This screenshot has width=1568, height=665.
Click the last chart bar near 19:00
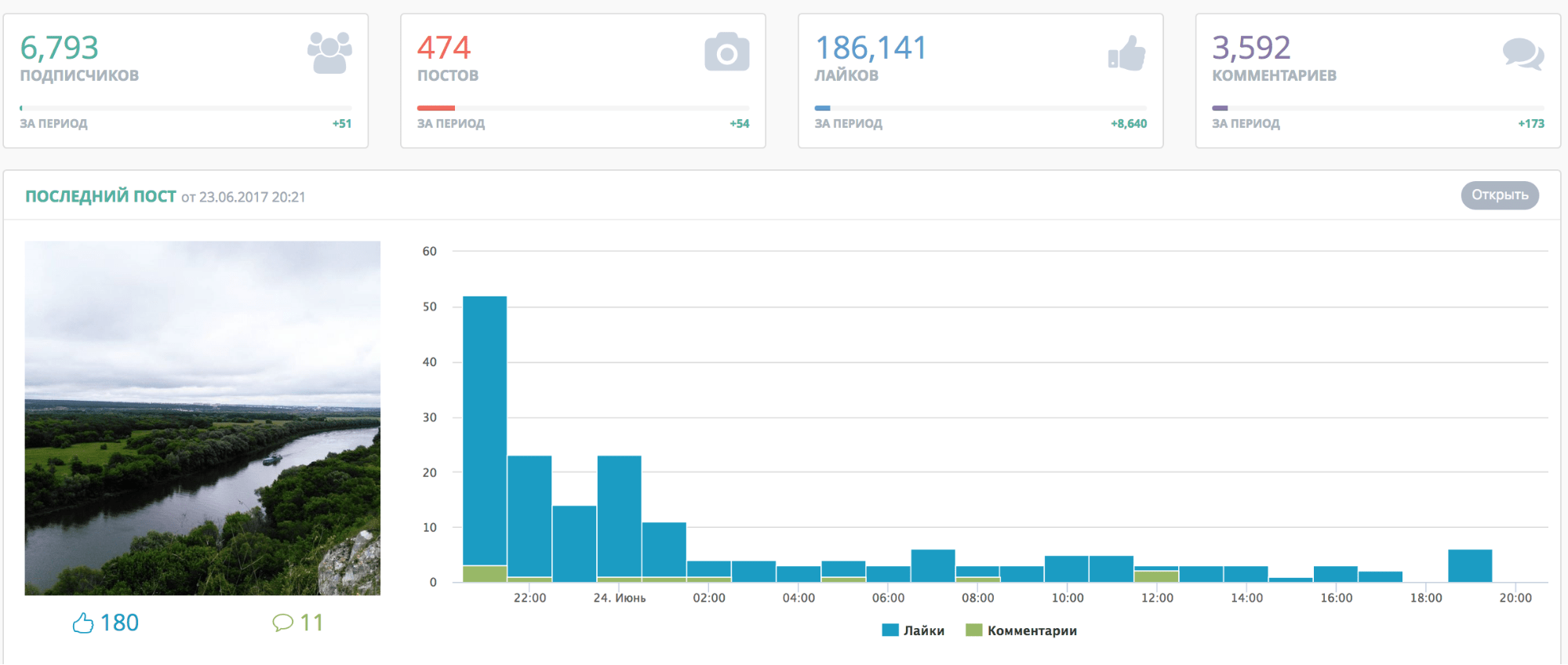pyautogui.click(x=1470, y=565)
